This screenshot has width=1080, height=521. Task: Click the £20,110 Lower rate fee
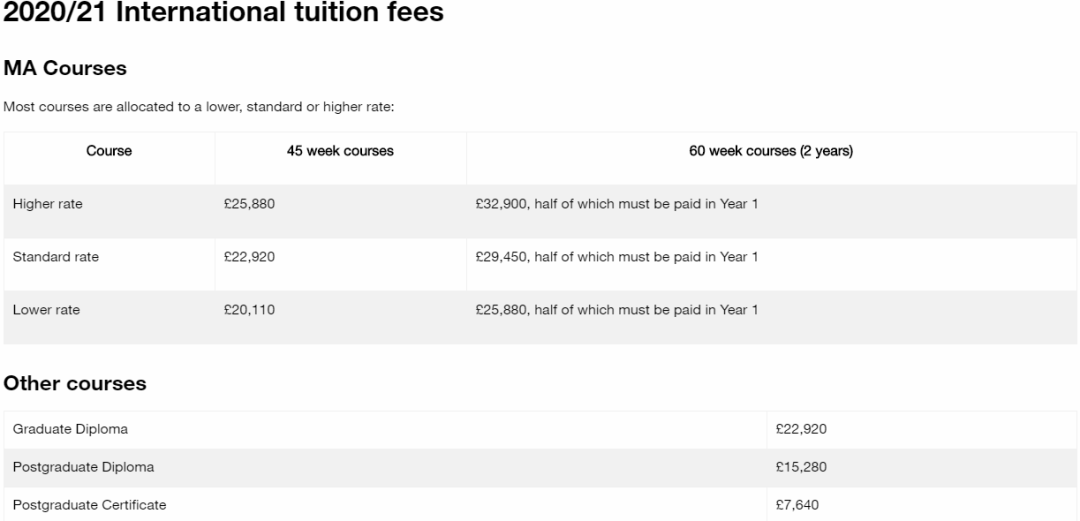249,310
